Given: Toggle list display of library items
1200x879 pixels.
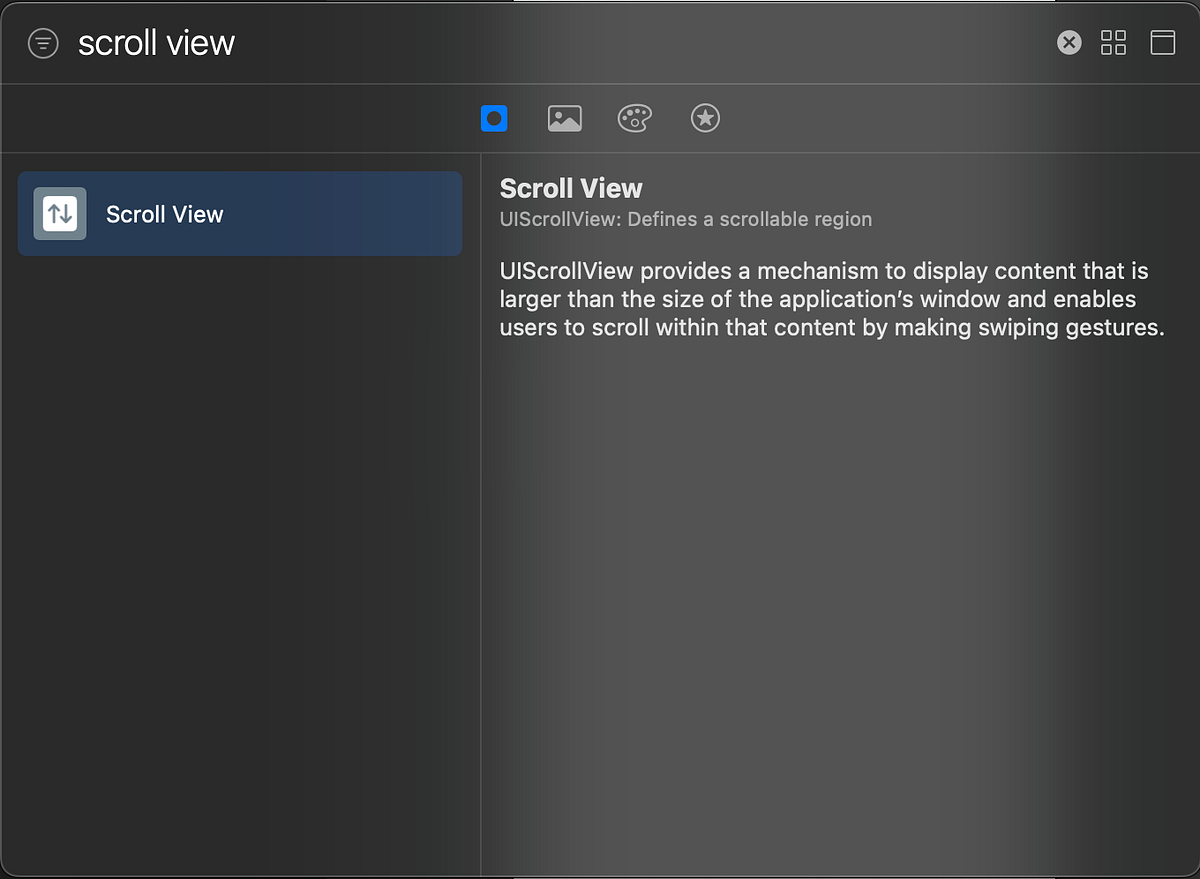Looking at the screenshot, I should [1162, 42].
